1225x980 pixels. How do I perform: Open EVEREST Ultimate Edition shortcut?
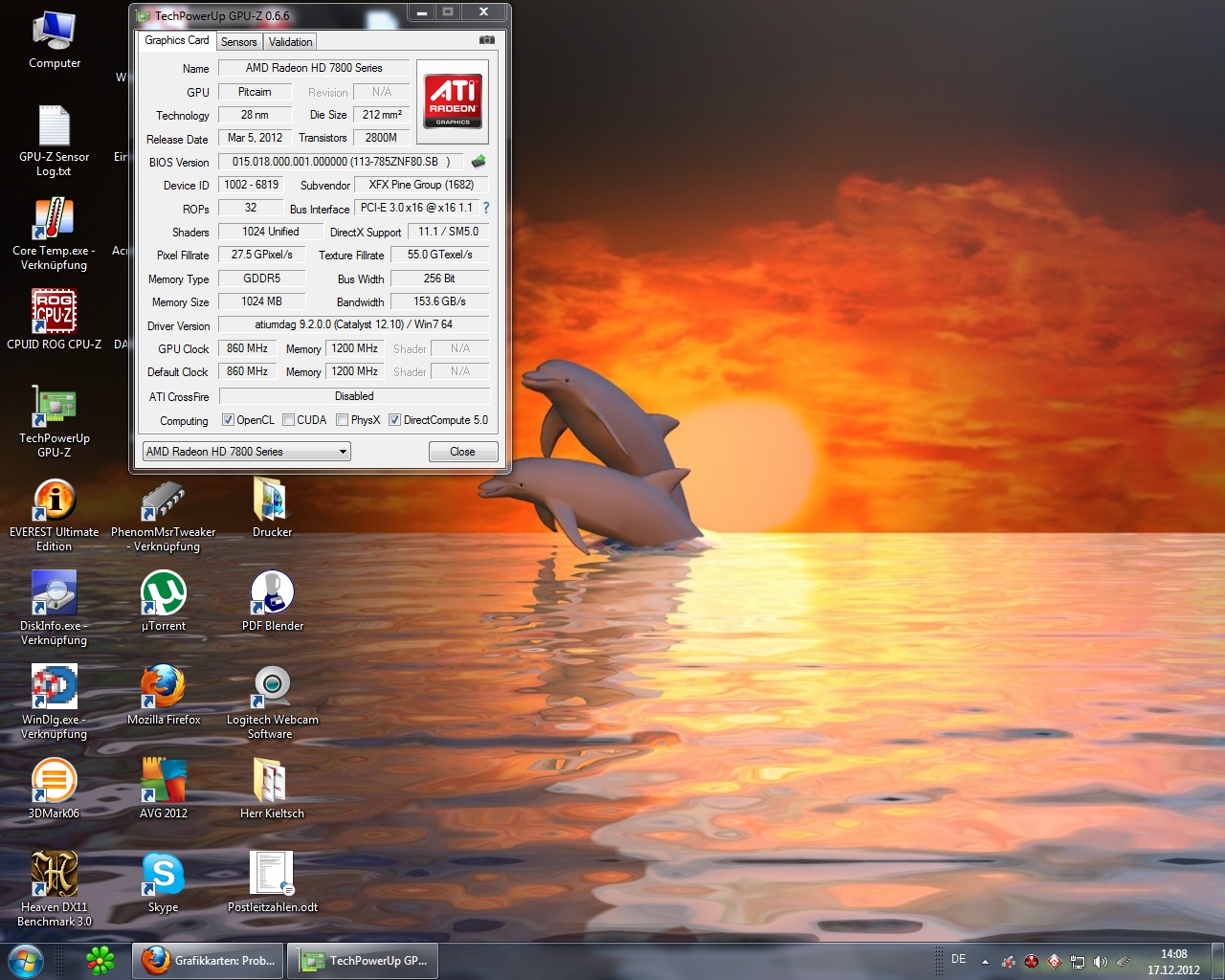pos(54,515)
